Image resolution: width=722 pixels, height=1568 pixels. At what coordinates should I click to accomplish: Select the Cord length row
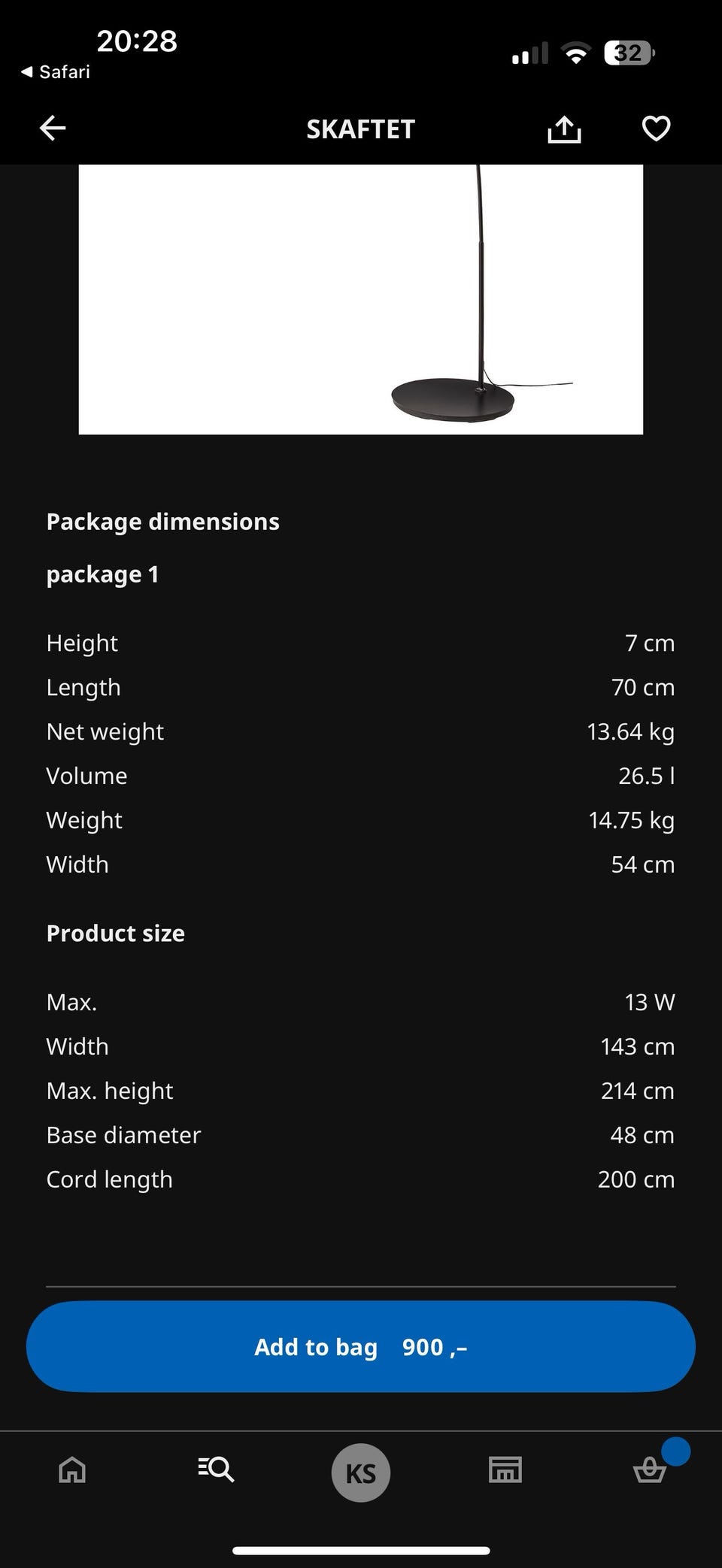(360, 1179)
